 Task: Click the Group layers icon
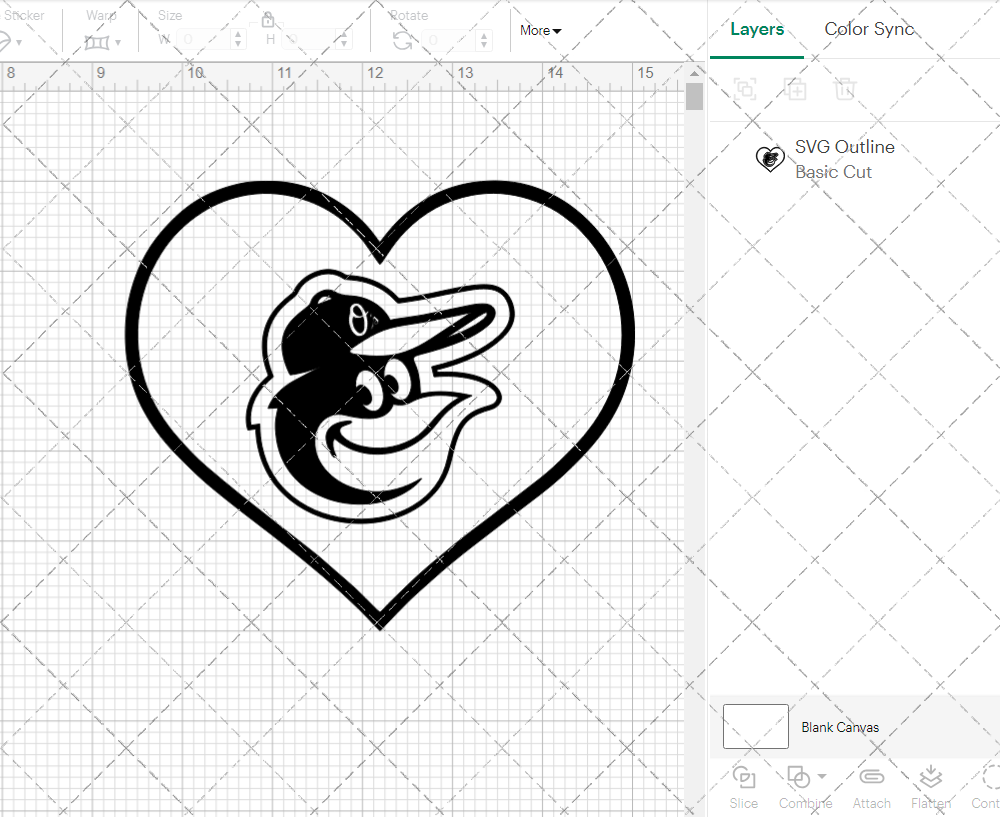(x=745, y=89)
